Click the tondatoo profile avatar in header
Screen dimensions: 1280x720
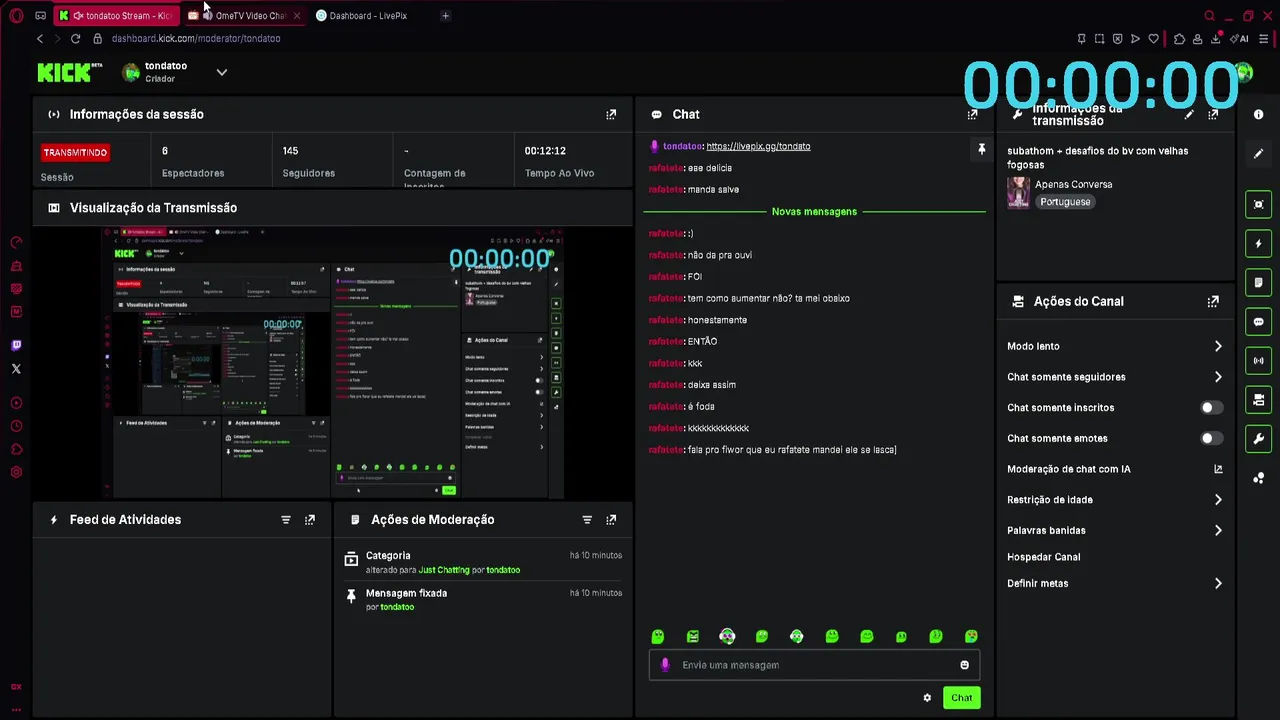tap(131, 72)
